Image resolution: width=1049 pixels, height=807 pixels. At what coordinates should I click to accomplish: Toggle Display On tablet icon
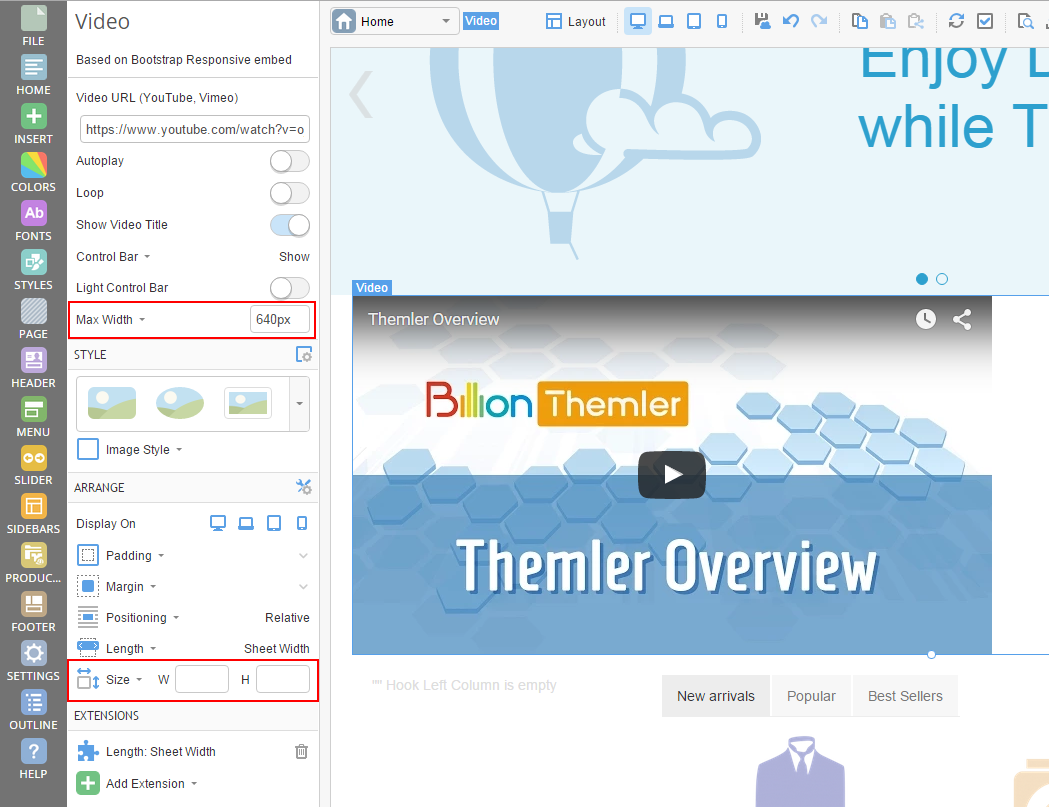pyautogui.click(x=274, y=523)
